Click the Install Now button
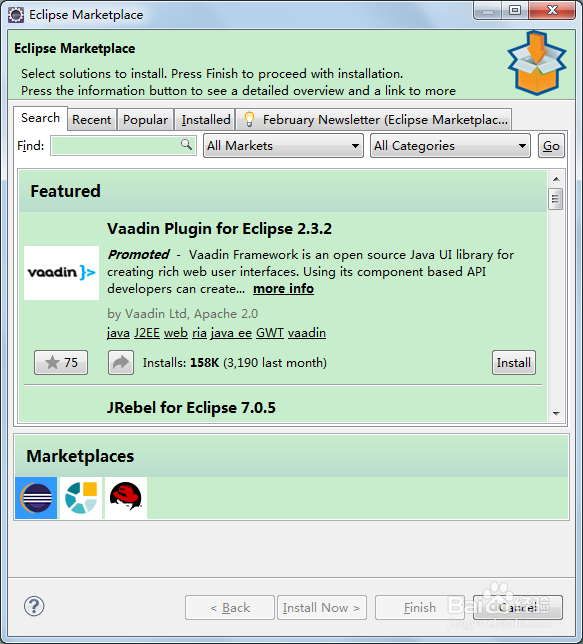583x644 pixels. (322, 607)
